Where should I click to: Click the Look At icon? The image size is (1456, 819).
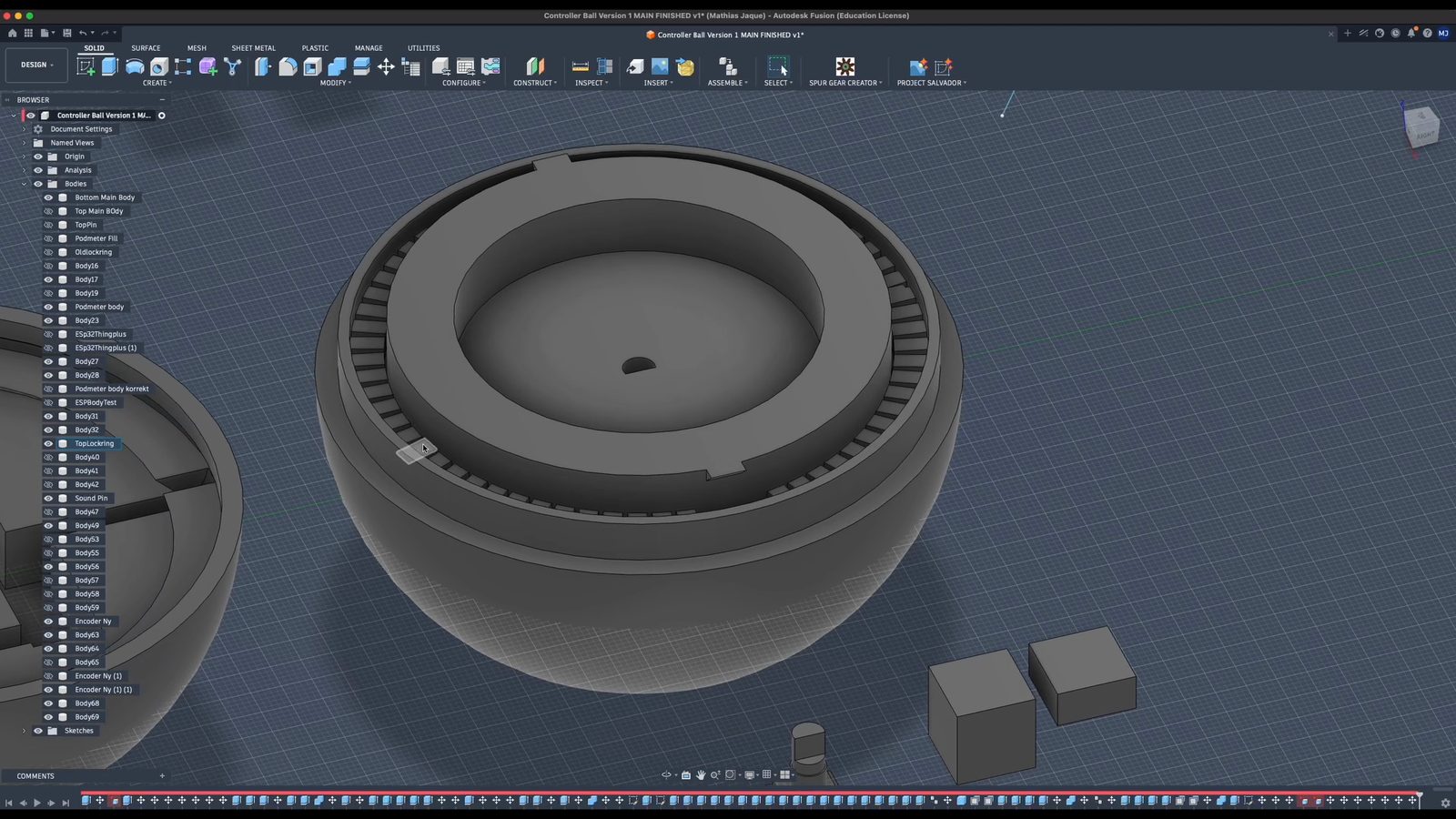pos(686,775)
